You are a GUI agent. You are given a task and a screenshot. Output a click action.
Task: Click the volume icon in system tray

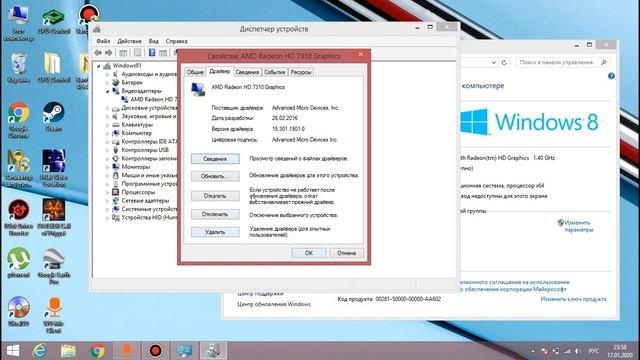pos(578,351)
